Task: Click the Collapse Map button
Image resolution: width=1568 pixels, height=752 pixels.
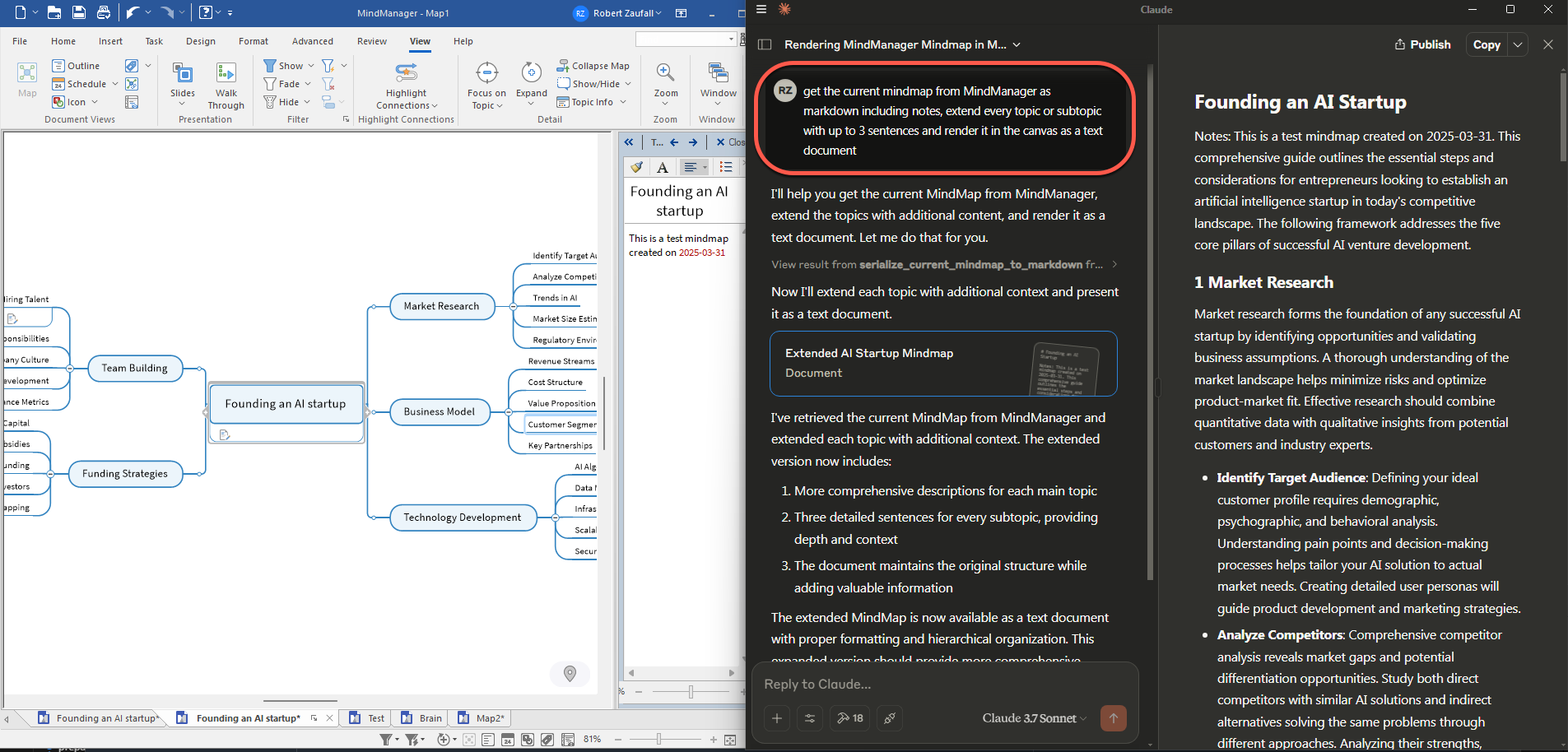Action: pyautogui.click(x=593, y=66)
